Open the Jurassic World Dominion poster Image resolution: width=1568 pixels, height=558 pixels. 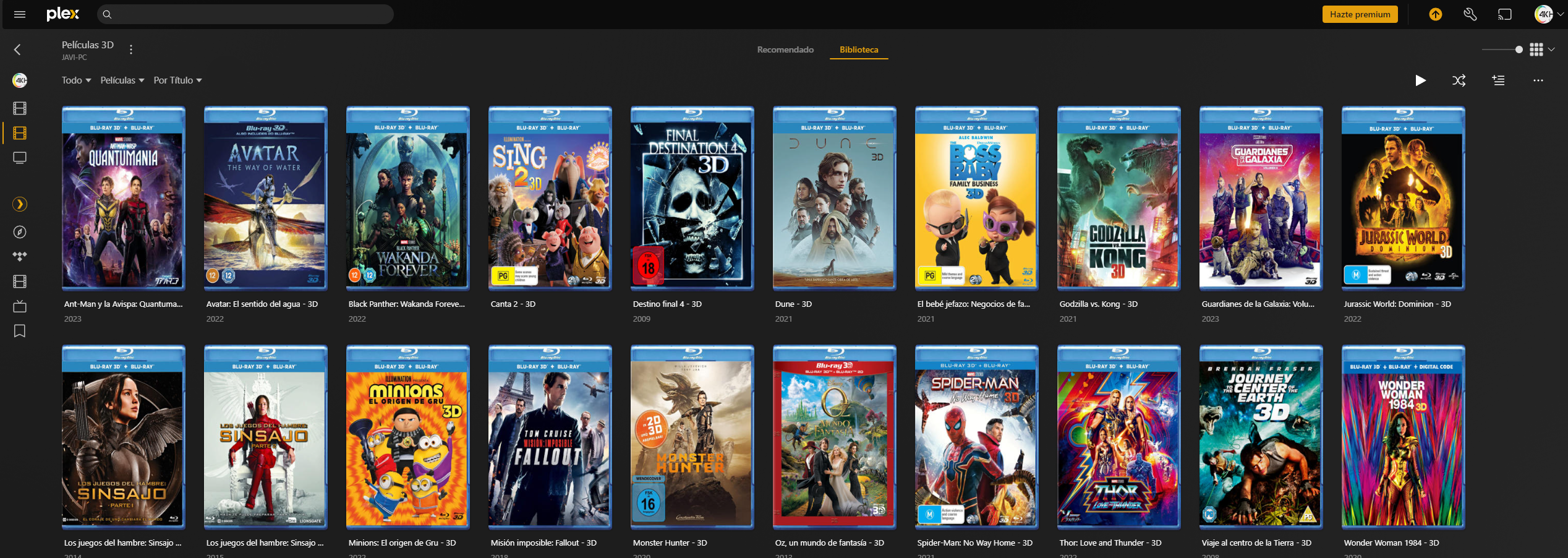[1404, 198]
